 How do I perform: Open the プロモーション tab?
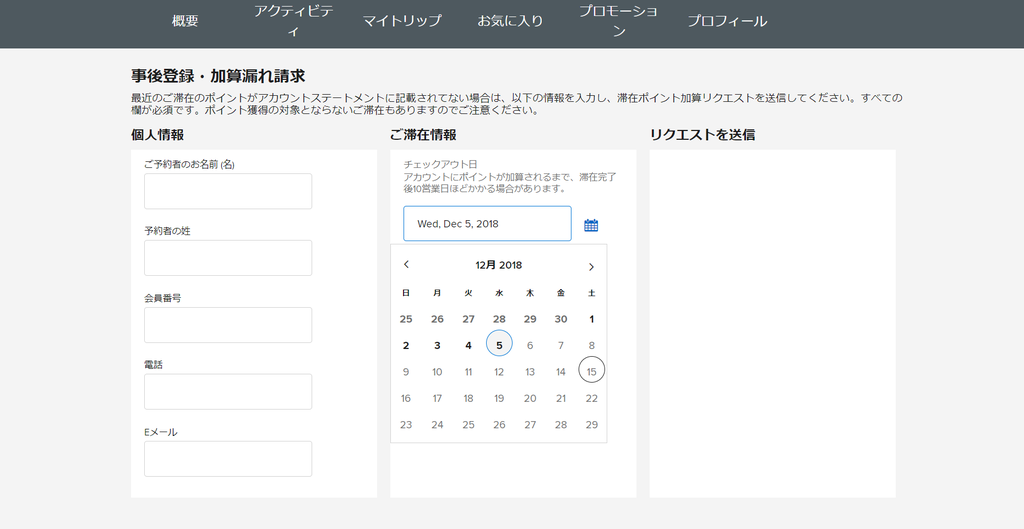[618, 21]
